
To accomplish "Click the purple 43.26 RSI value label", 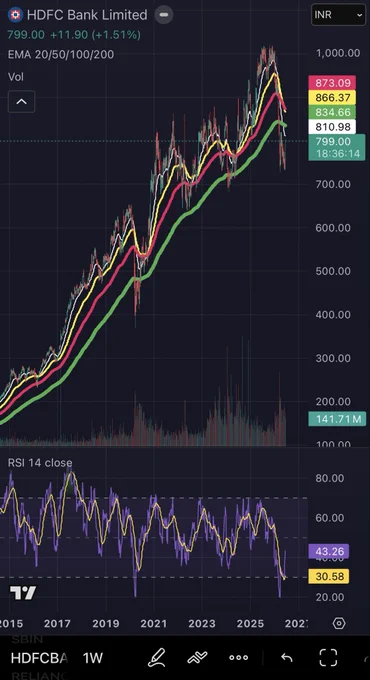I will pos(329,552).
